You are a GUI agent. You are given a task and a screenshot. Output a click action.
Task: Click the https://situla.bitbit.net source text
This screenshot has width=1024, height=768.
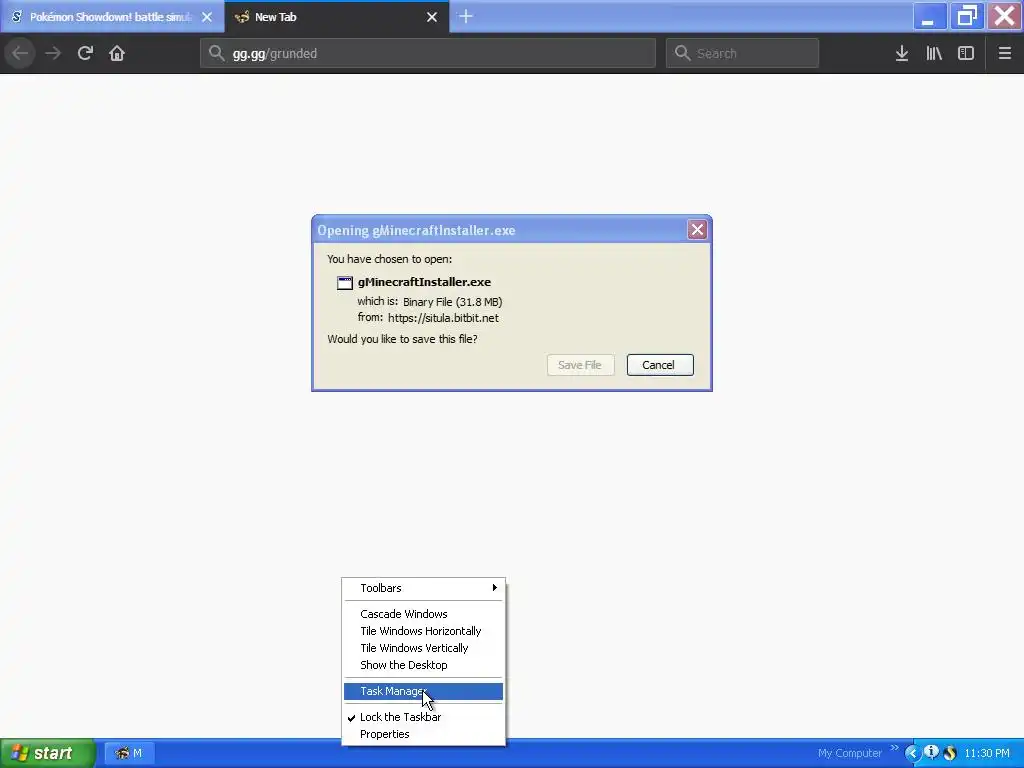tap(443, 318)
